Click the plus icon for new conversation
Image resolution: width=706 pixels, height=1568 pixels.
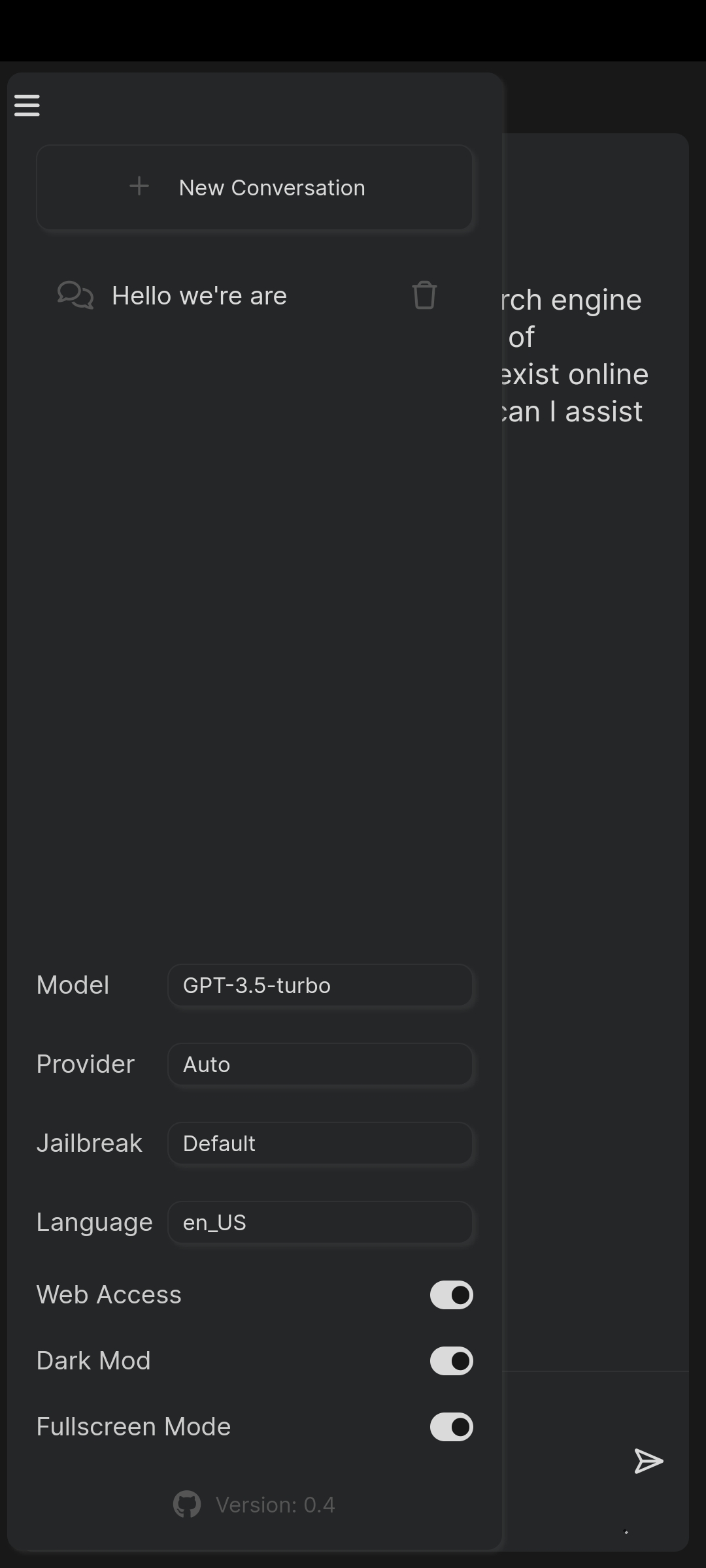(139, 187)
